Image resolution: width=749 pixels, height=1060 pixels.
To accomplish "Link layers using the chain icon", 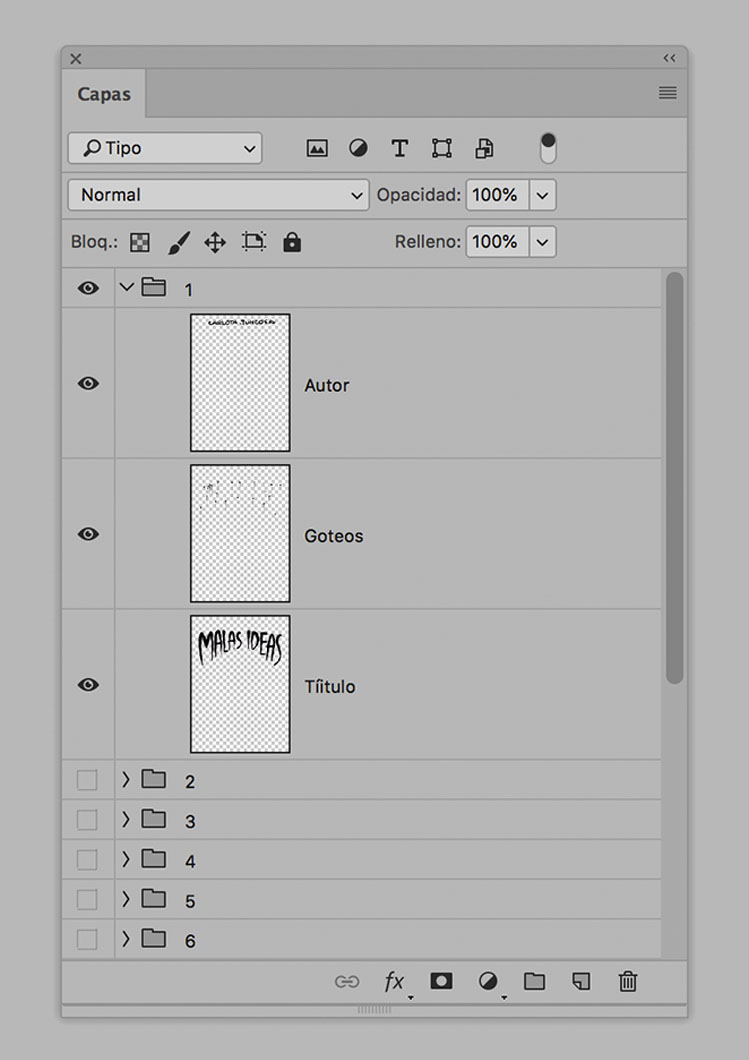I will coord(347,981).
